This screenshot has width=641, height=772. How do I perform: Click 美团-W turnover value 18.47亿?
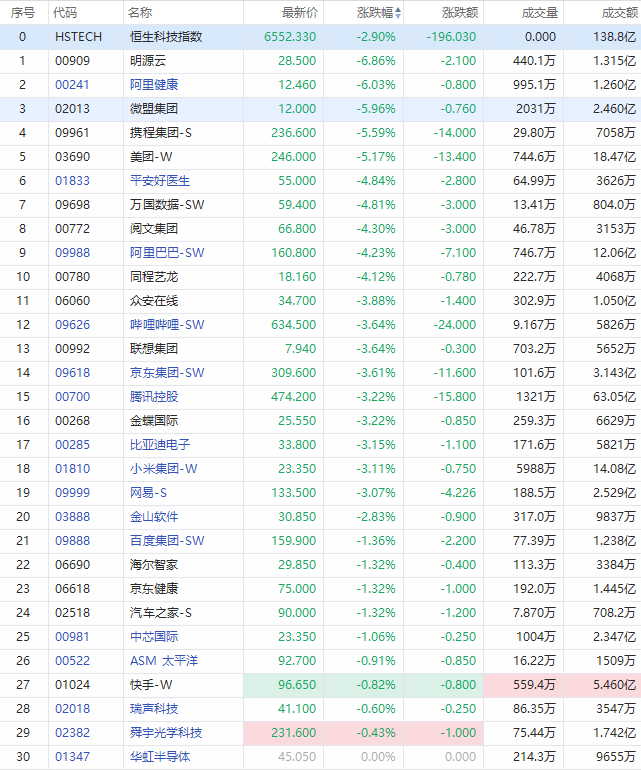coord(614,157)
